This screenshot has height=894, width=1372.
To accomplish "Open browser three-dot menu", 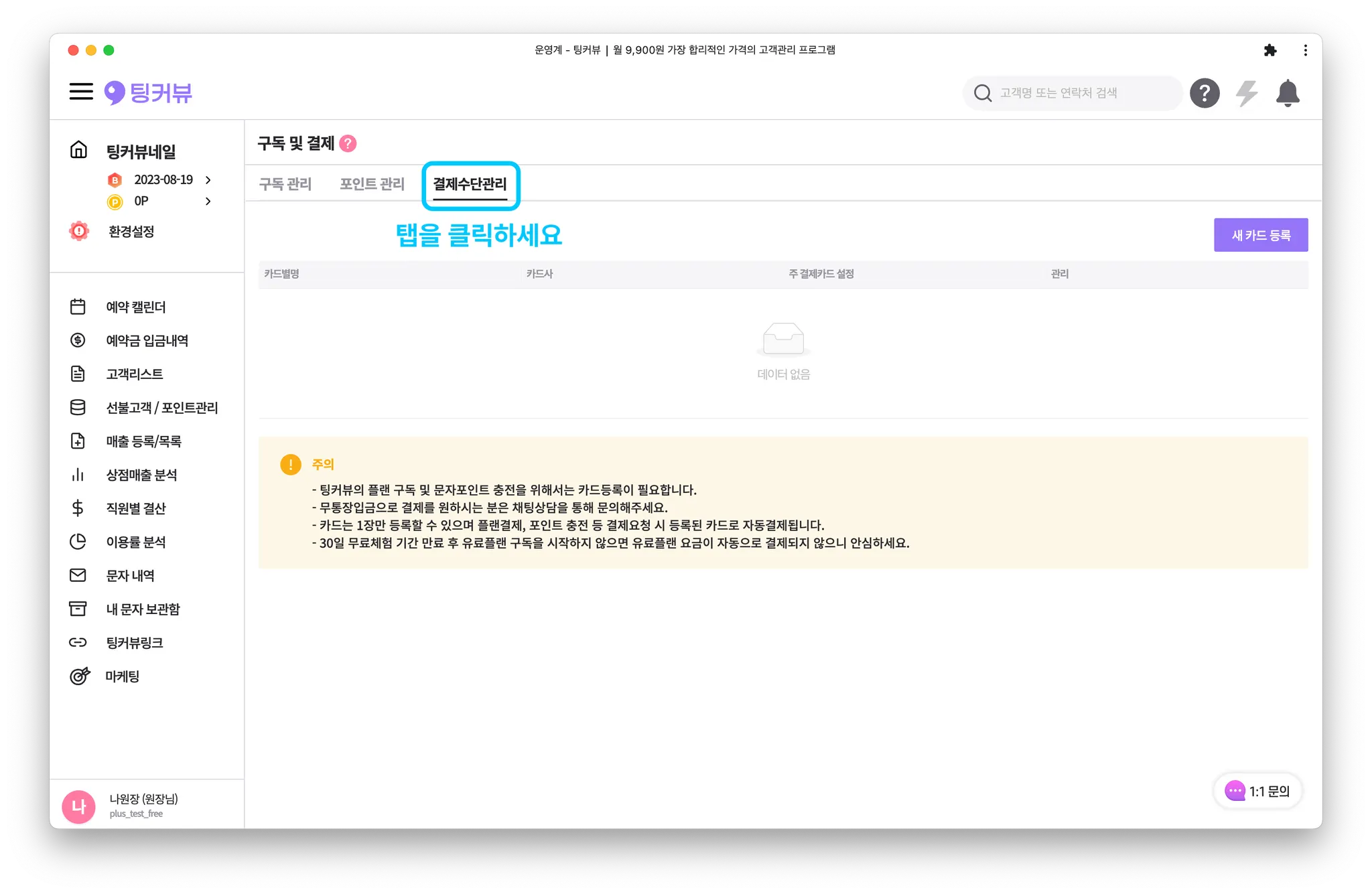I will [x=1305, y=50].
